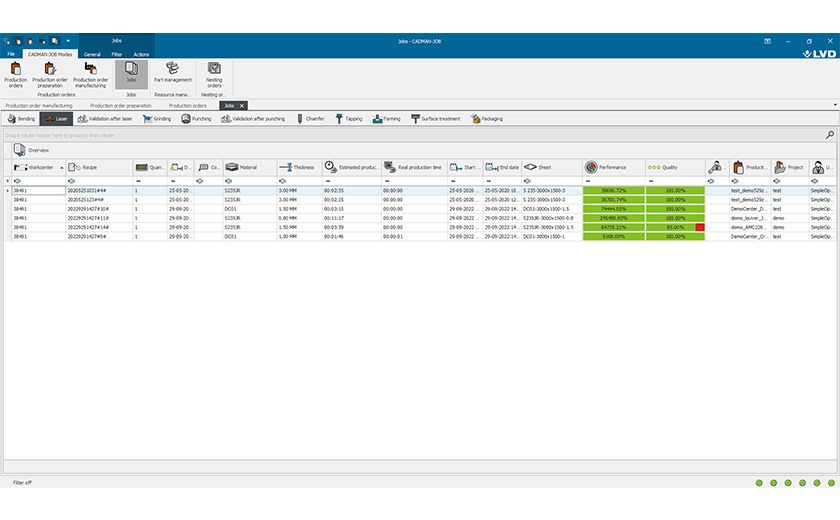Sort by Workcenter column header
This screenshot has height=520, width=840.
tap(39, 168)
